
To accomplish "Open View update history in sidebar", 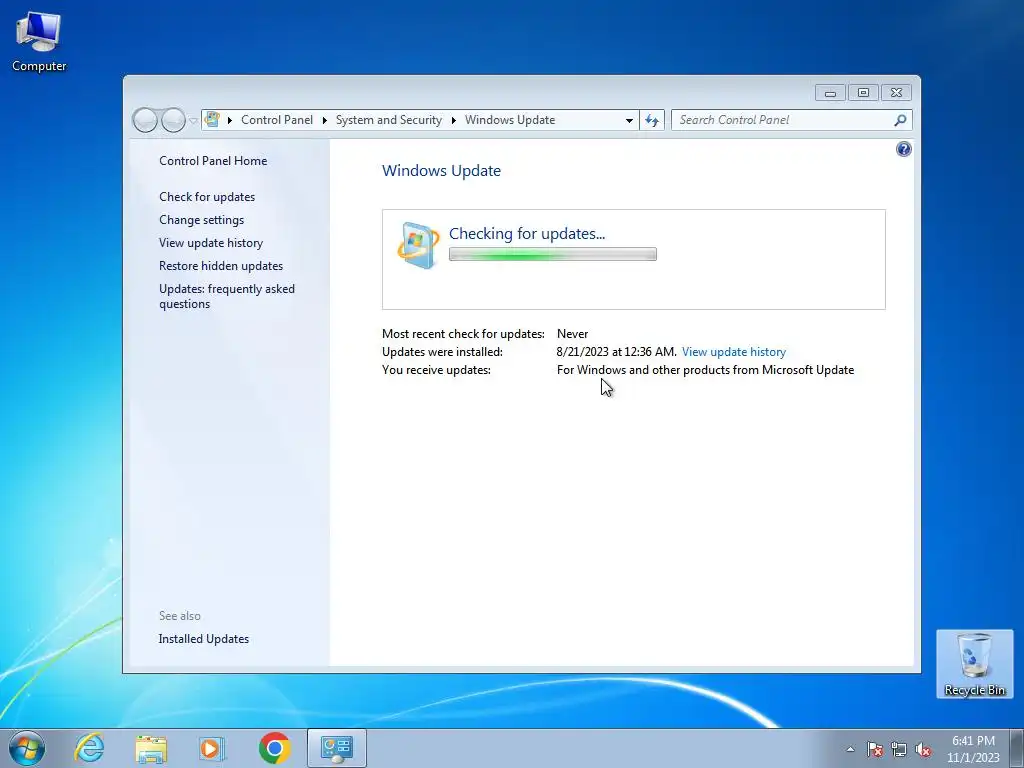I will (211, 243).
